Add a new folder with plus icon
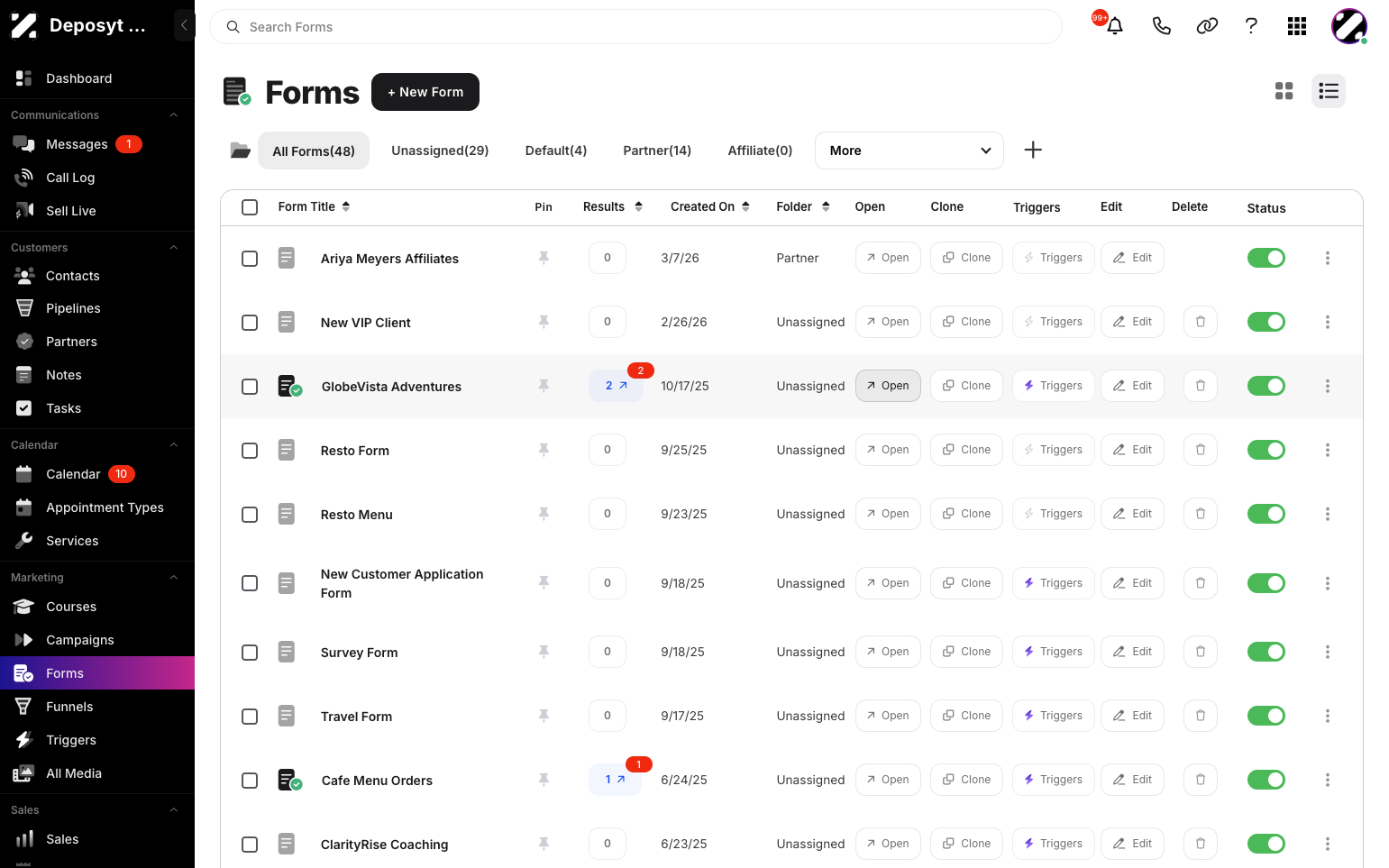Screen dimensions: 1389x868 click(1033, 151)
